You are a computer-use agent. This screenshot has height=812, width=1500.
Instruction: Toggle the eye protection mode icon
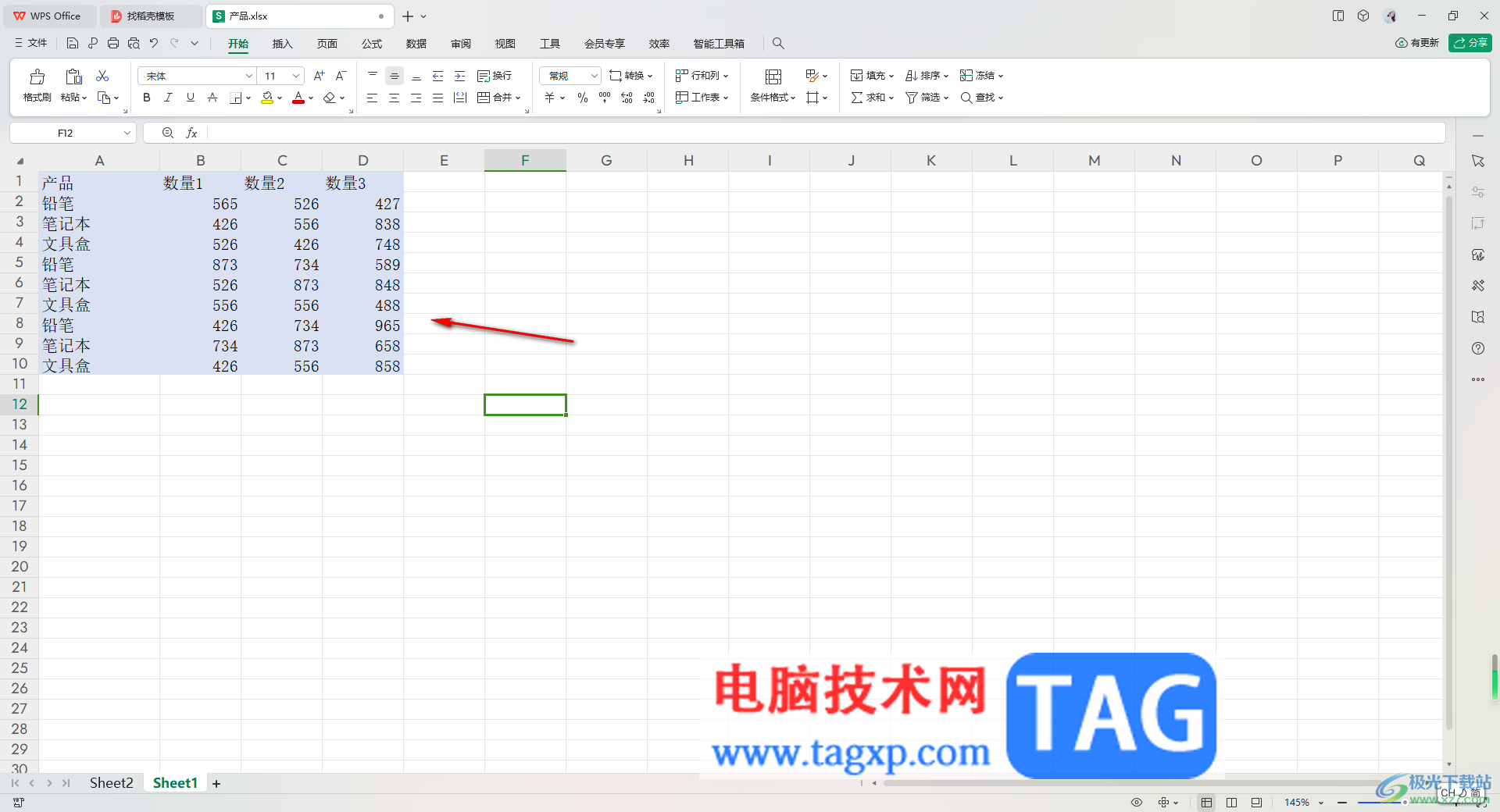coord(1137,803)
